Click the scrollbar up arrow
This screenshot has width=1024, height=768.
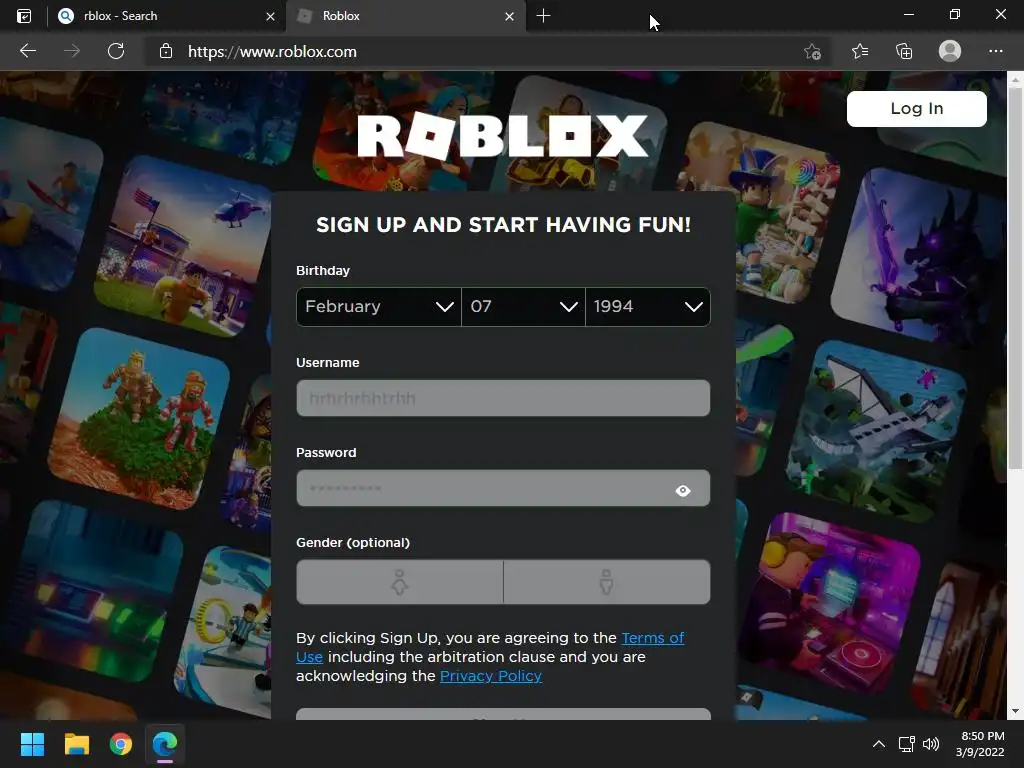pyautogui.click(x=1015, y=79)
